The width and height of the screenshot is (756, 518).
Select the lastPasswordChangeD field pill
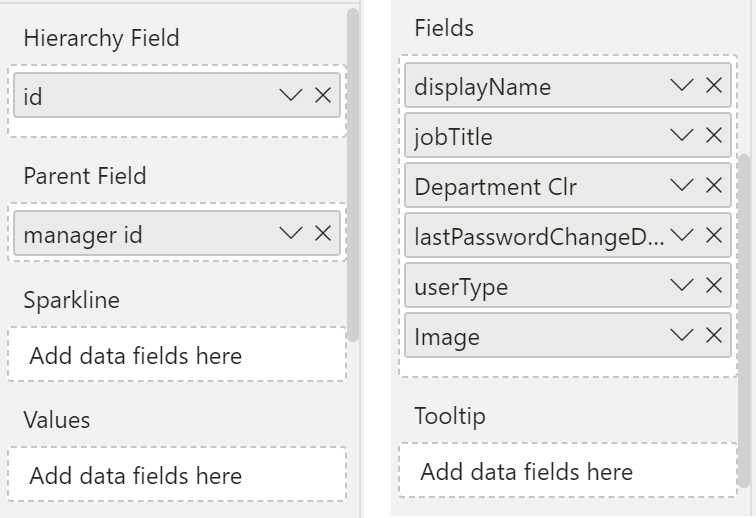pyautogui.click(x=538, y=237)
